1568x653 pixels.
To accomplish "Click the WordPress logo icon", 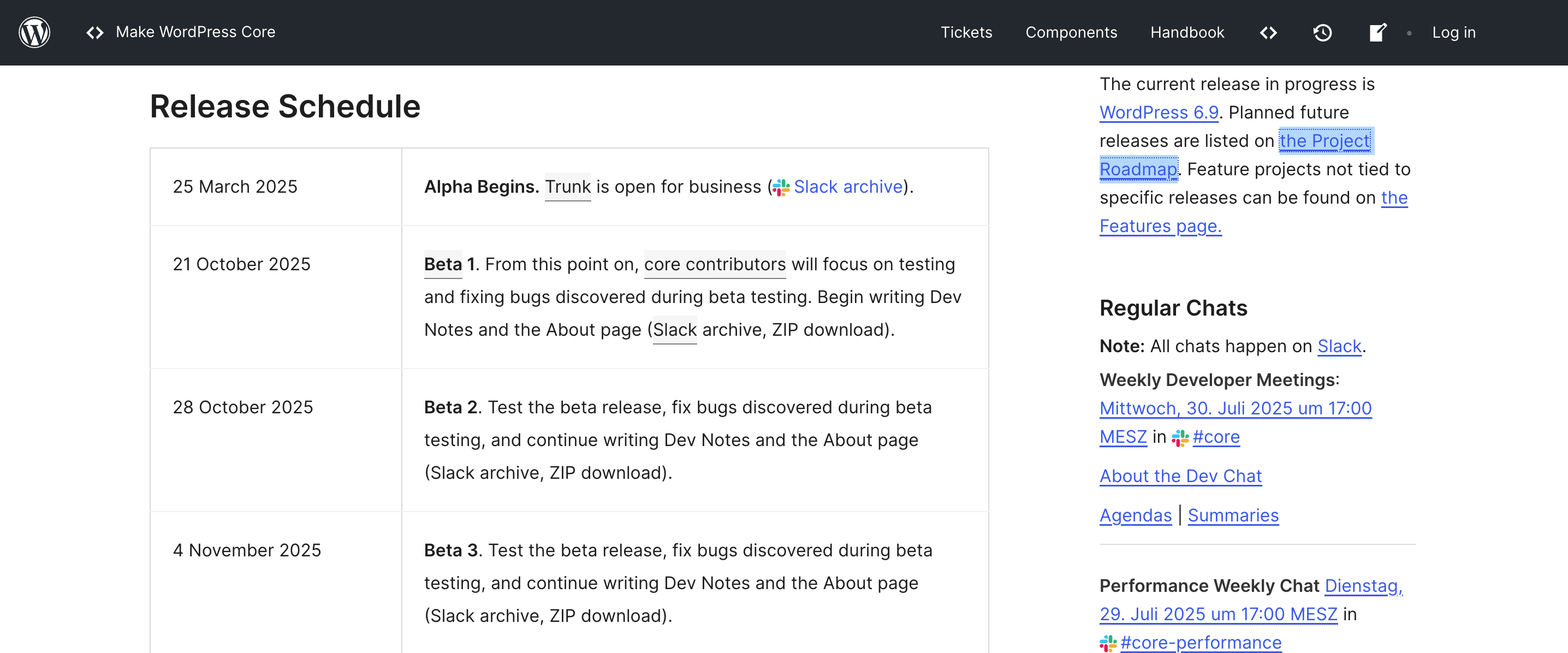I will click(x=34, y=32).
